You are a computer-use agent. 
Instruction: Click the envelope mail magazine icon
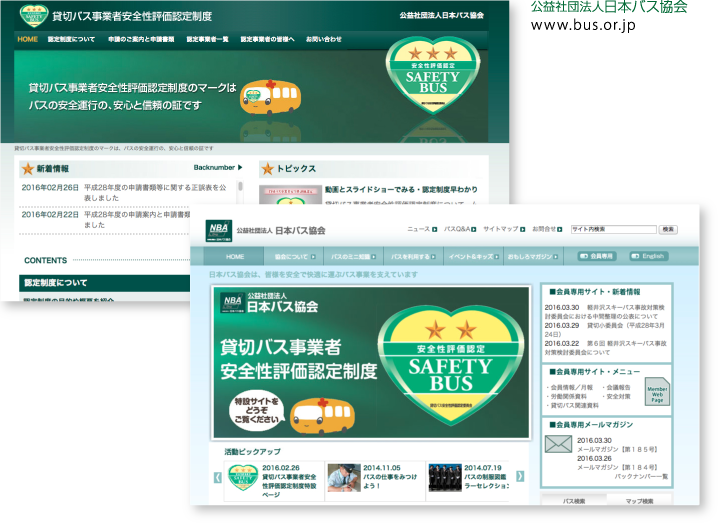(x=558, y=445)
